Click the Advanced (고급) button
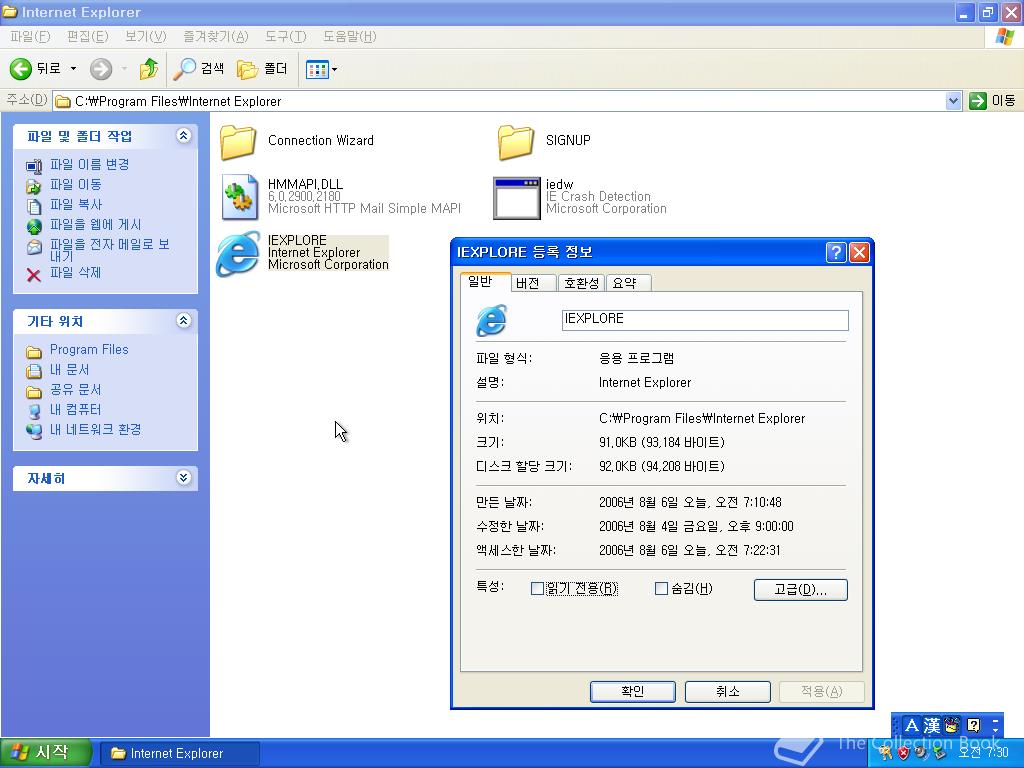 click(x=801, y=590)
